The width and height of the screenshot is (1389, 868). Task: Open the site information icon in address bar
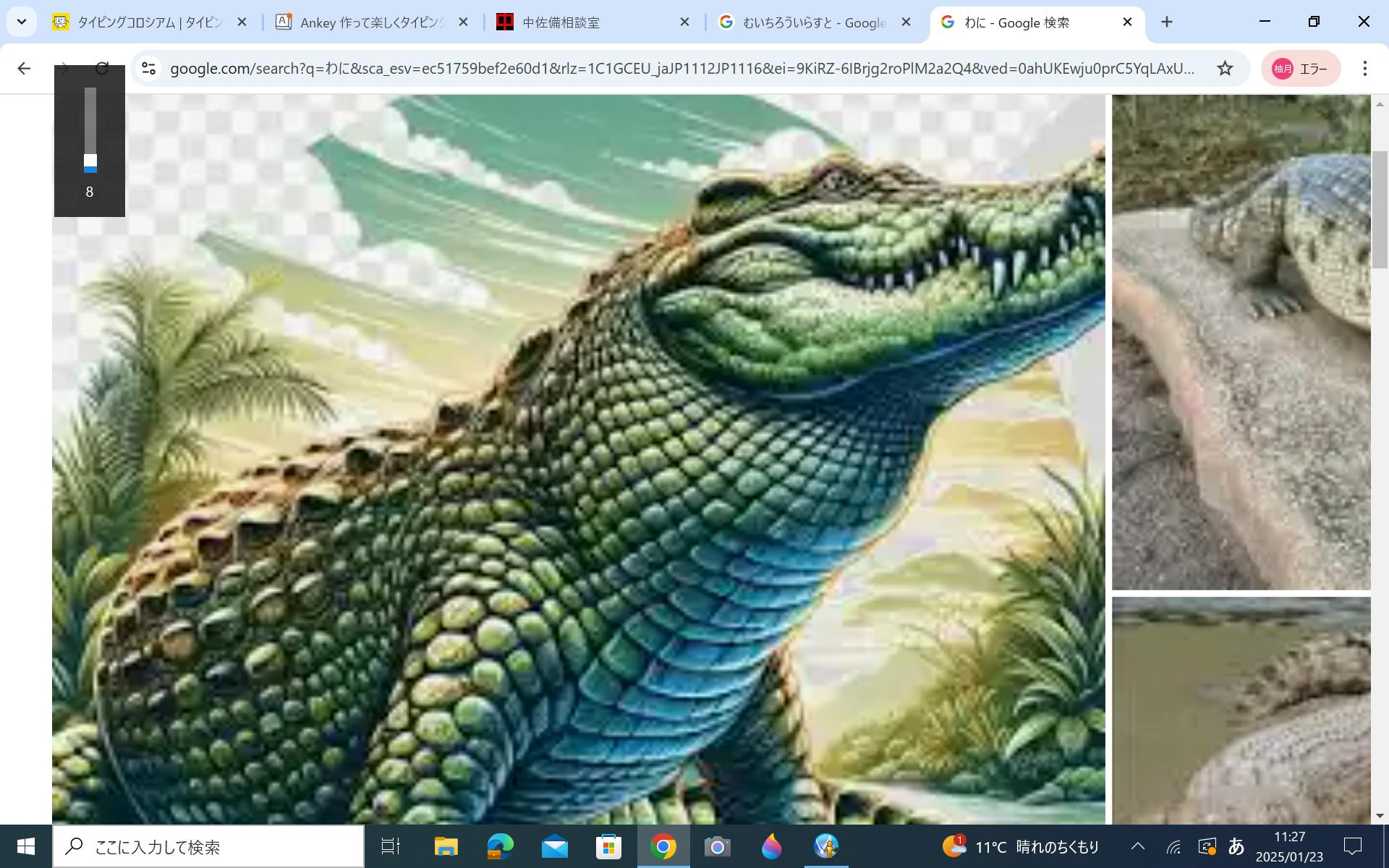point(149,69)
